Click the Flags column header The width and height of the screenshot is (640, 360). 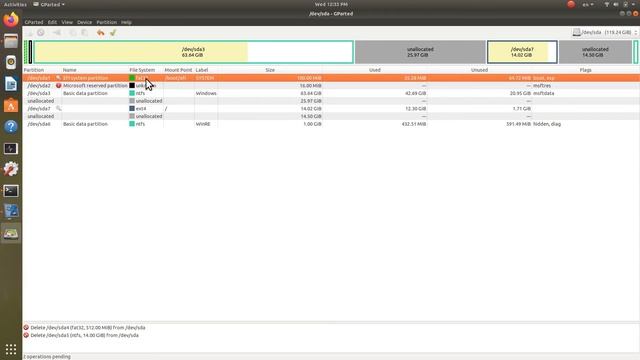[585, 70]
